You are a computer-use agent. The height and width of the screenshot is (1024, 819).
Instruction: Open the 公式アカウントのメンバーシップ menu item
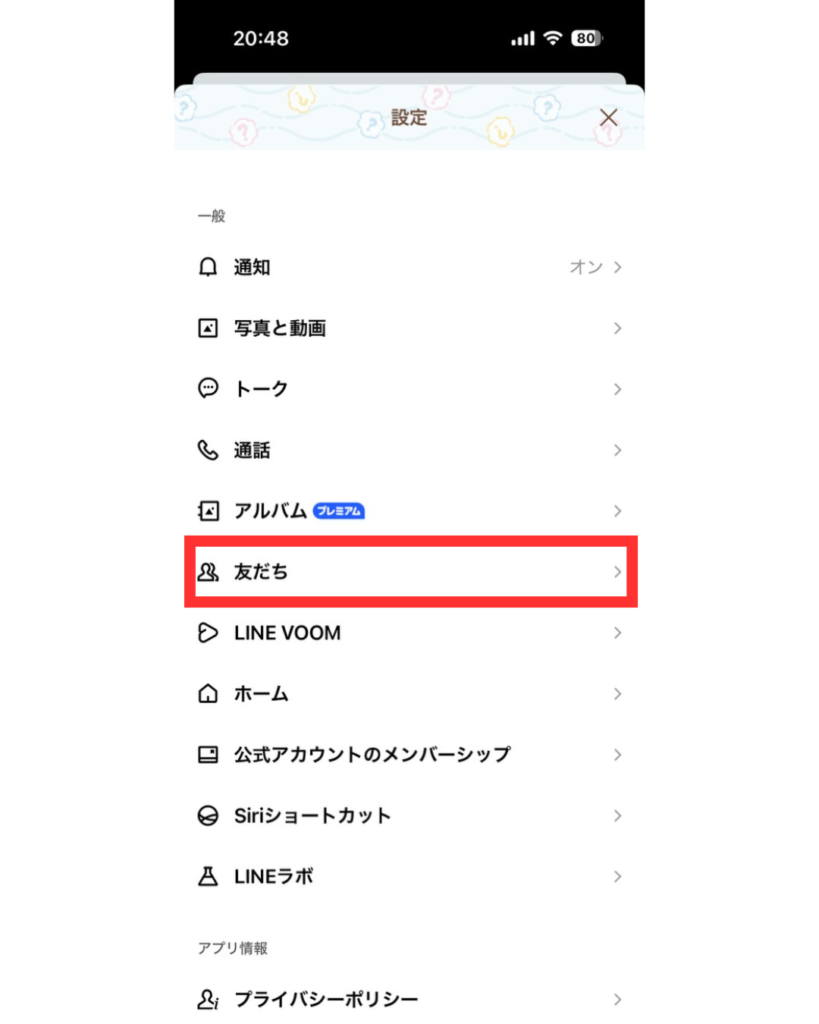pyautogui.click(x=410, y=755)
